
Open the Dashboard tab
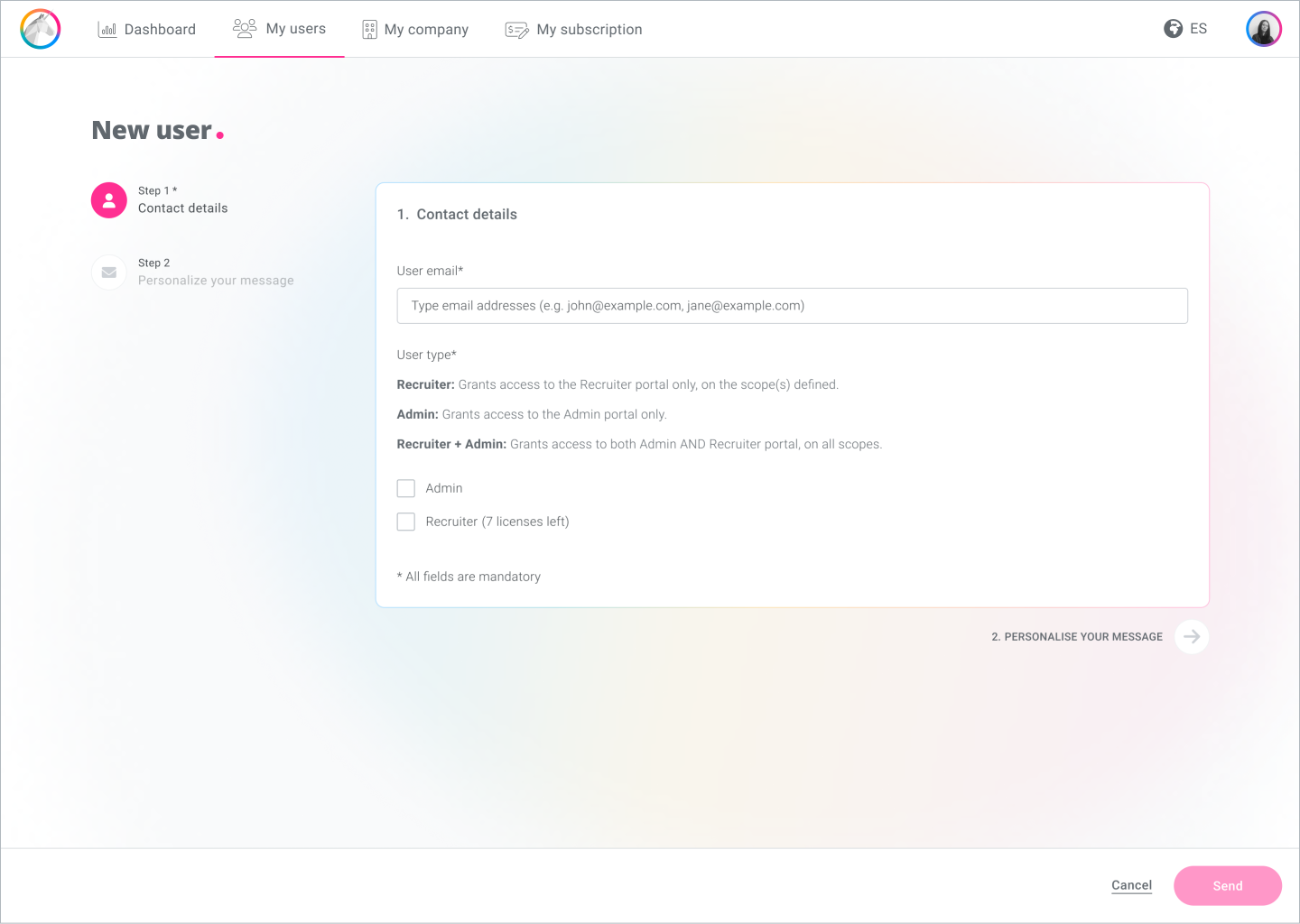146,30
